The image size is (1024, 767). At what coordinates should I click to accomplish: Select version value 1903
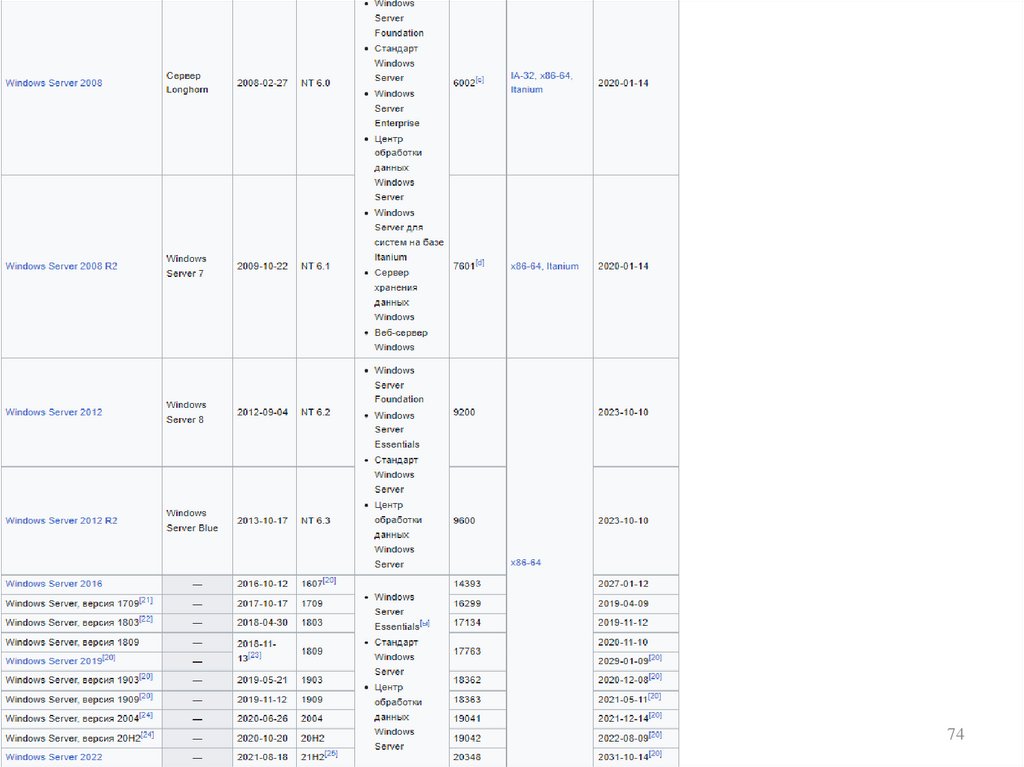[x=312, y=680]
